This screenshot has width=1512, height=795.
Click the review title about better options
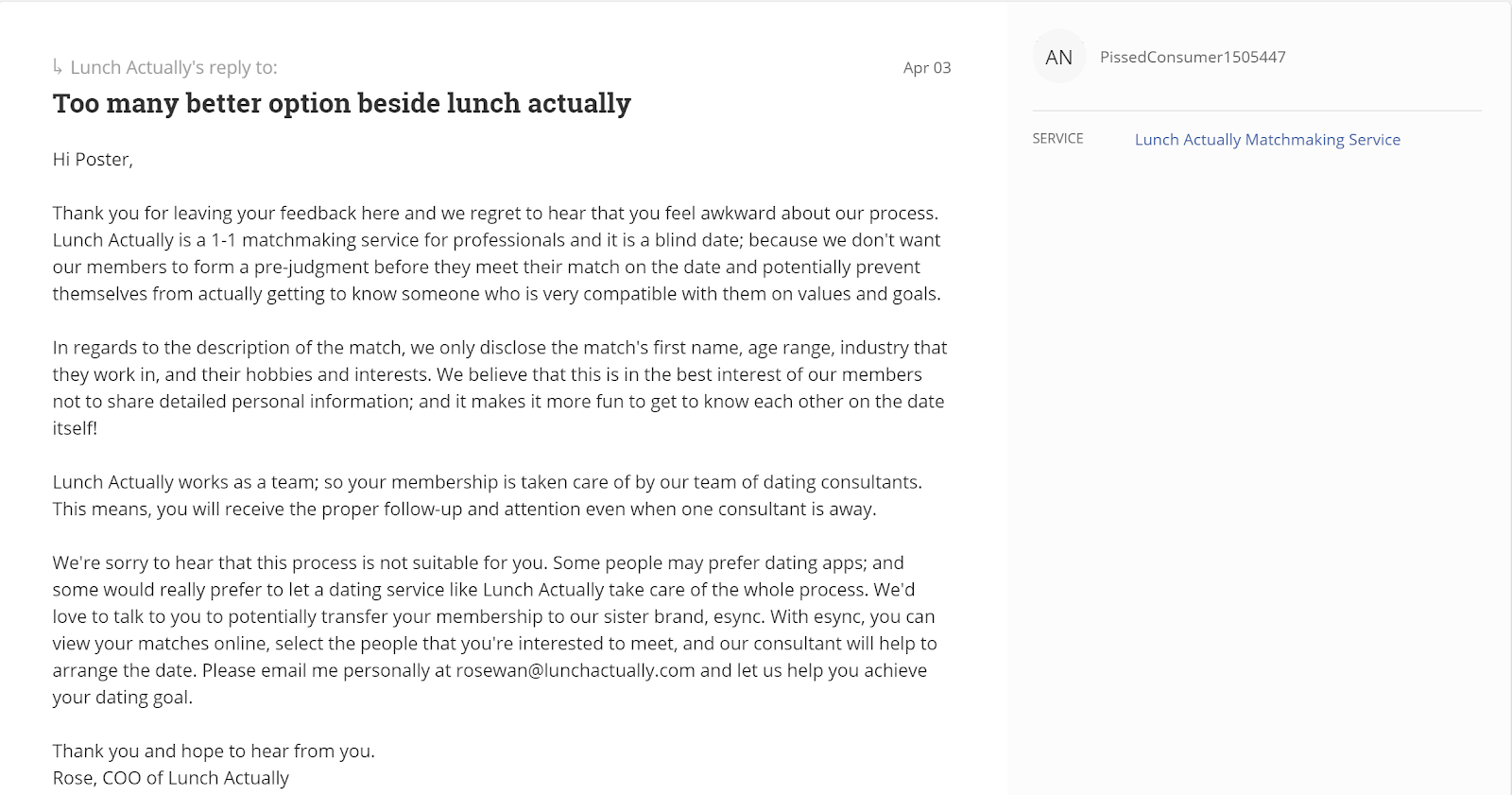click(342, 103)
